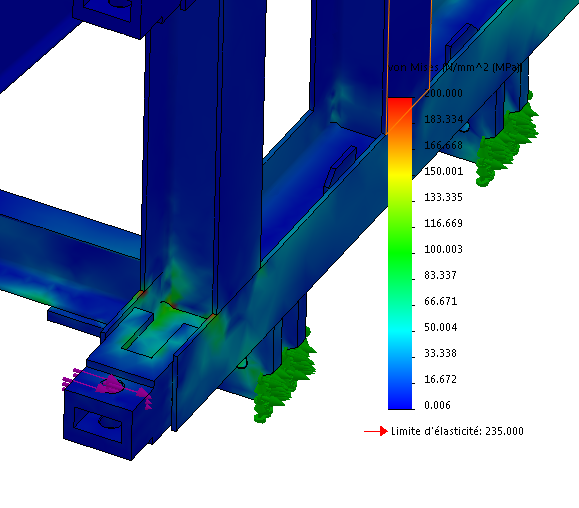
Task: Click the legend value 100.003
Action: tap(443, 249)
